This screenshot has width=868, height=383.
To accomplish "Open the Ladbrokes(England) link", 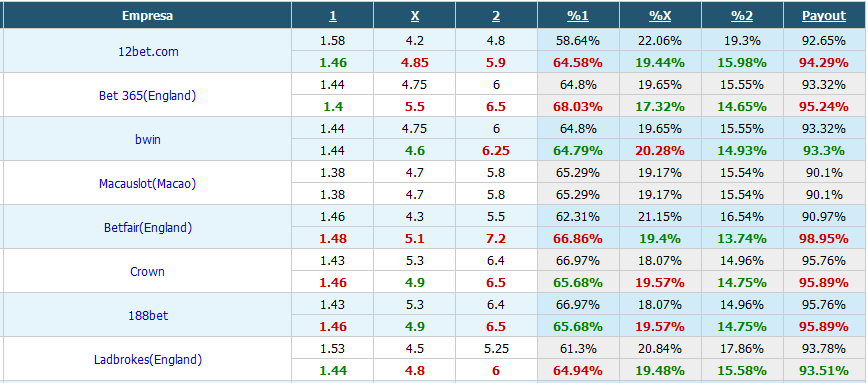I will tap(148, 360).
